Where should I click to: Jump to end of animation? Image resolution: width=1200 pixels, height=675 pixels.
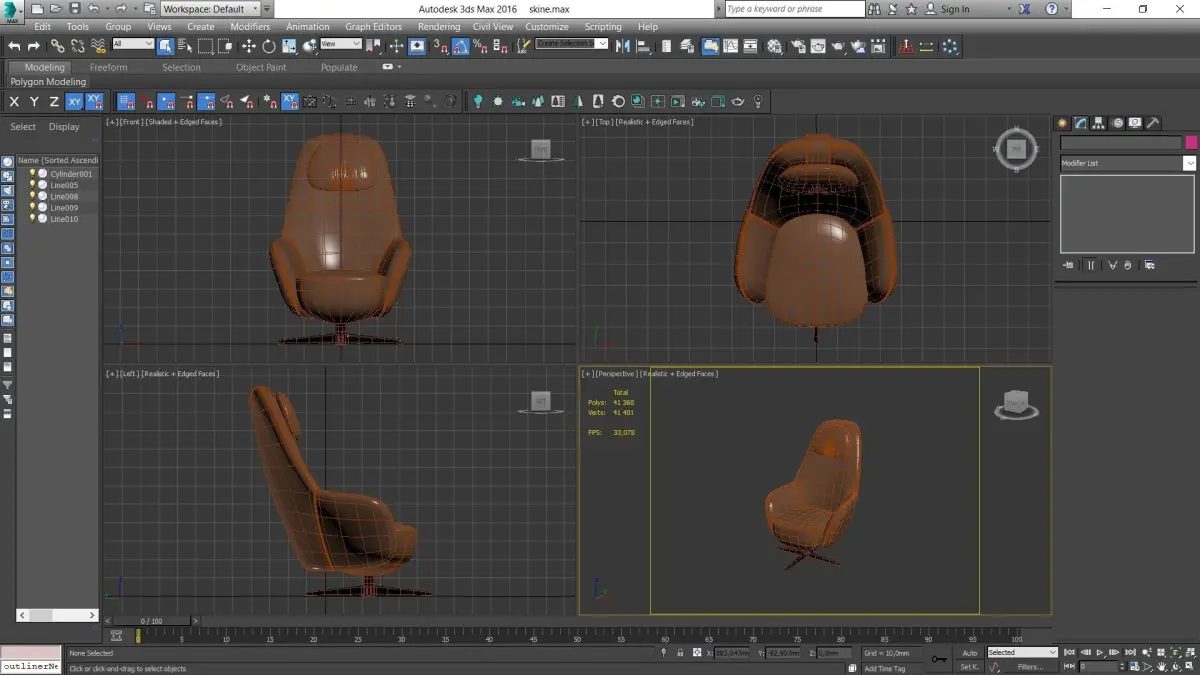click(x=1130, y=652)
